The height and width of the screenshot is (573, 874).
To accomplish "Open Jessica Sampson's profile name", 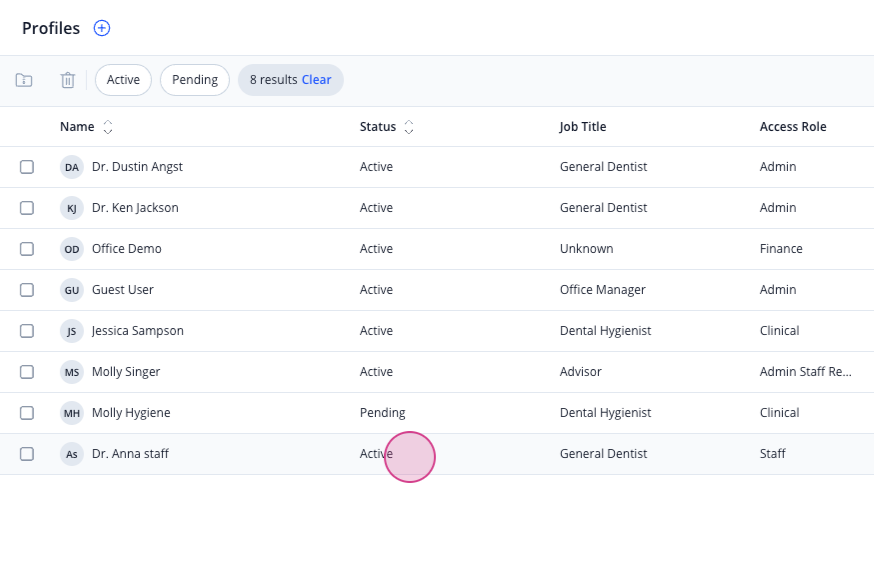I will pyautogui.click(x=138, y=331).
